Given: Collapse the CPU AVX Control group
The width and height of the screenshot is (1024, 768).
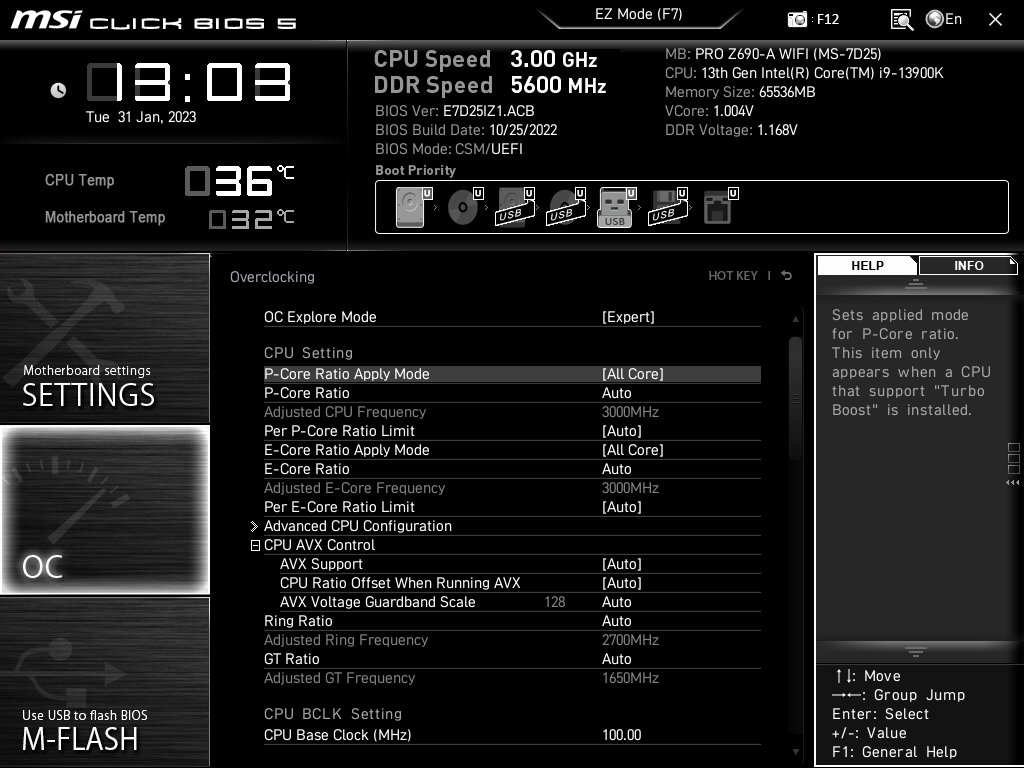Looking at the screenshot, I should pos(255,545).
